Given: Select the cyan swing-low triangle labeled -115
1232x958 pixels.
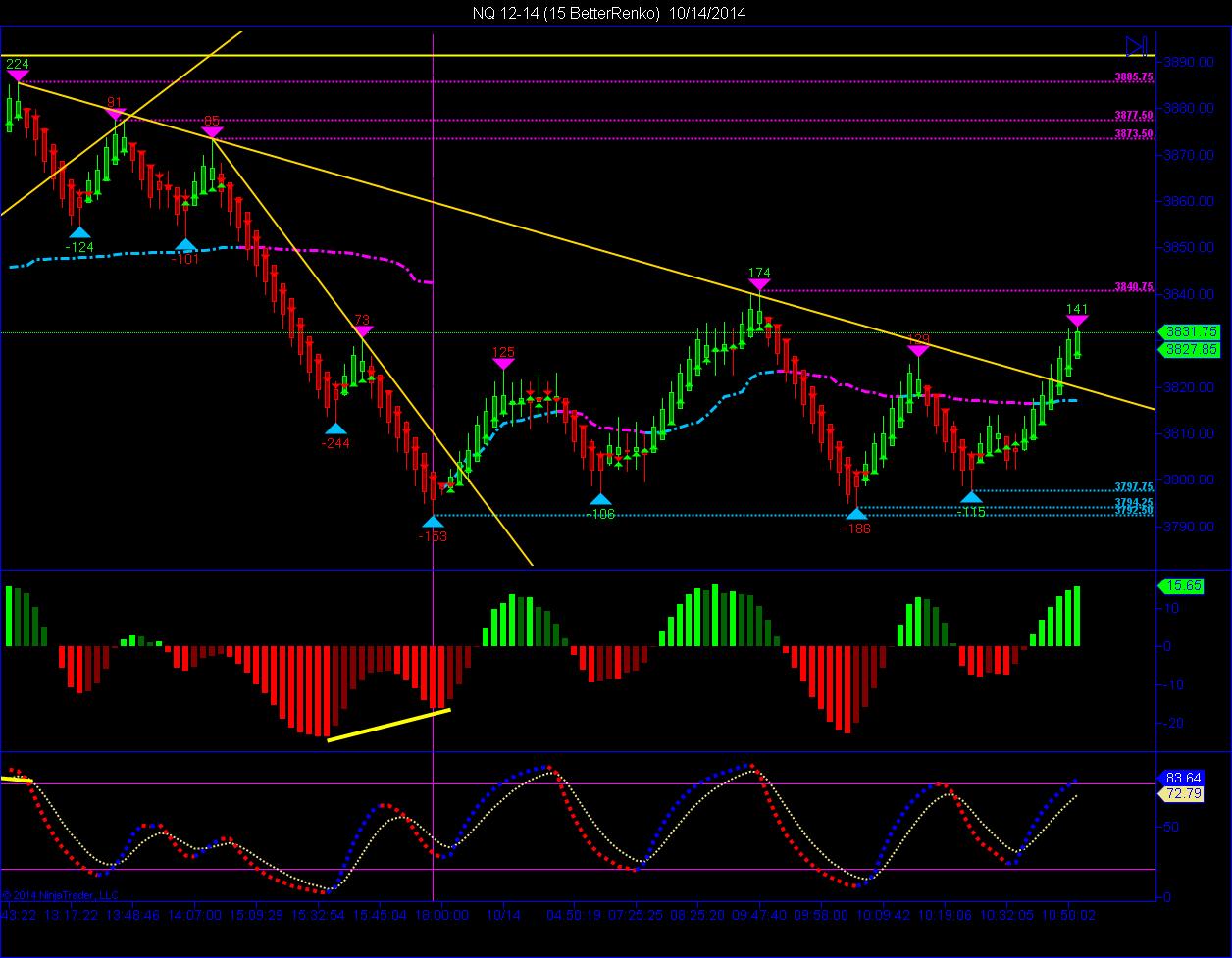Looking at the screenshot, I should [971, 497].
